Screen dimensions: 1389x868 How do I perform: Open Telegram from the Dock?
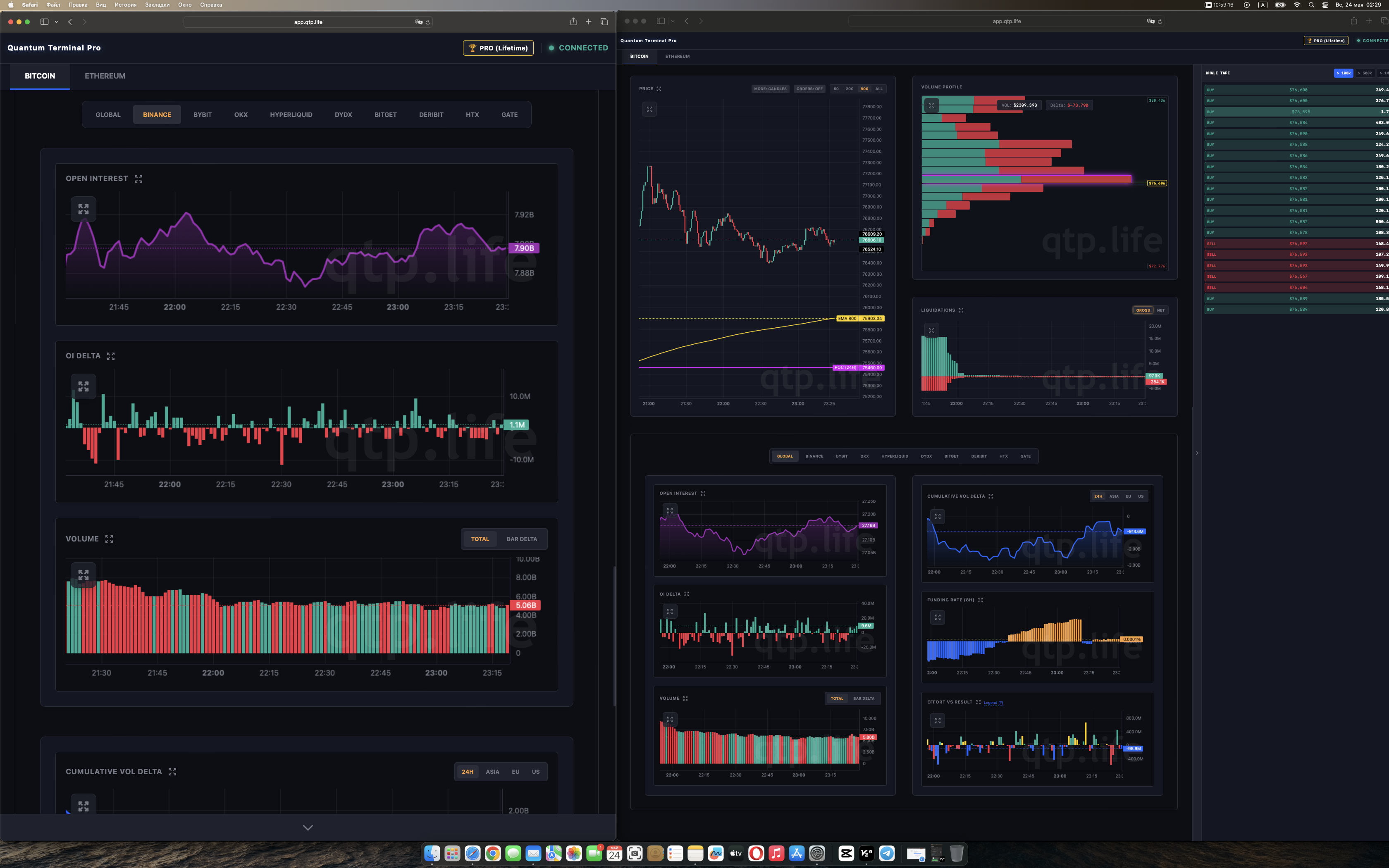click(887, 854)
